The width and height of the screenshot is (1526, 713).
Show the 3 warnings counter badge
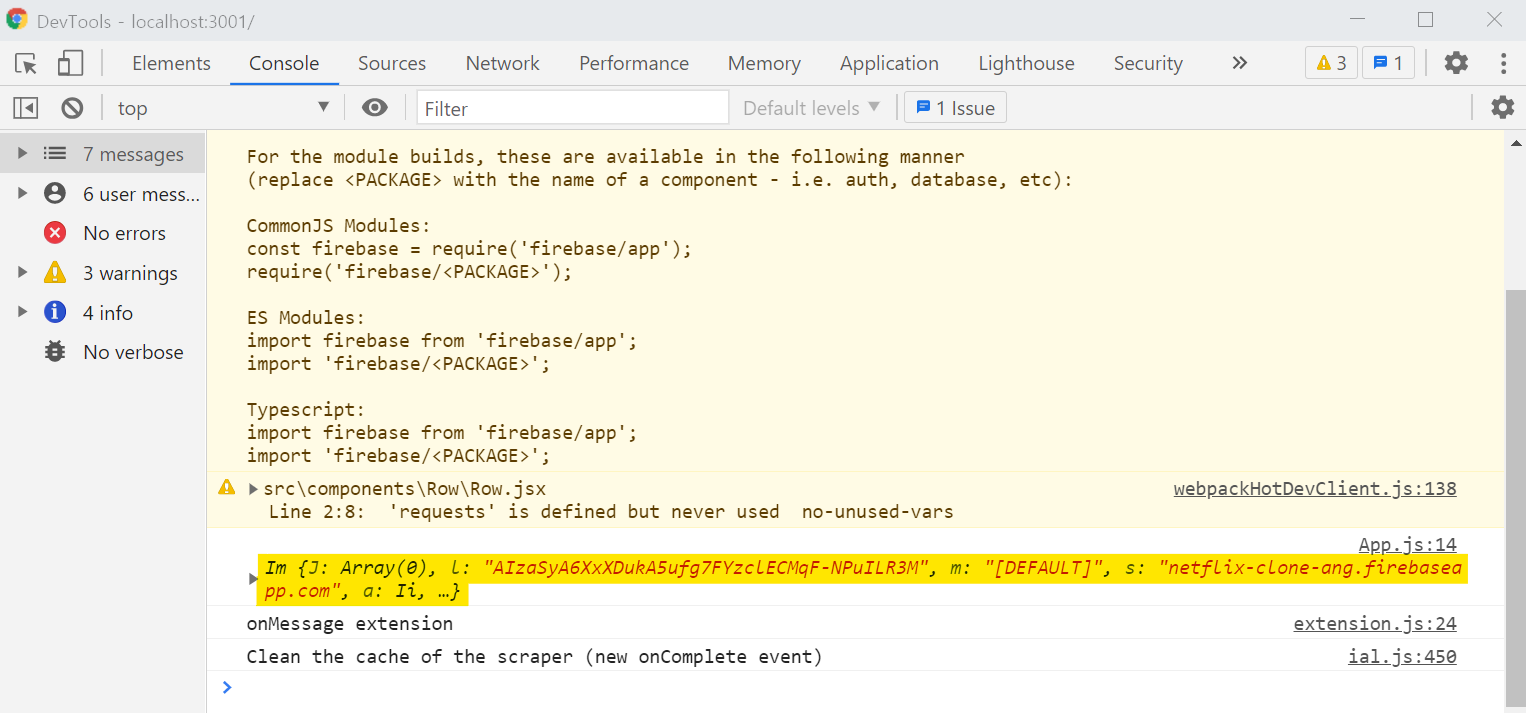tap(1331, 63)
